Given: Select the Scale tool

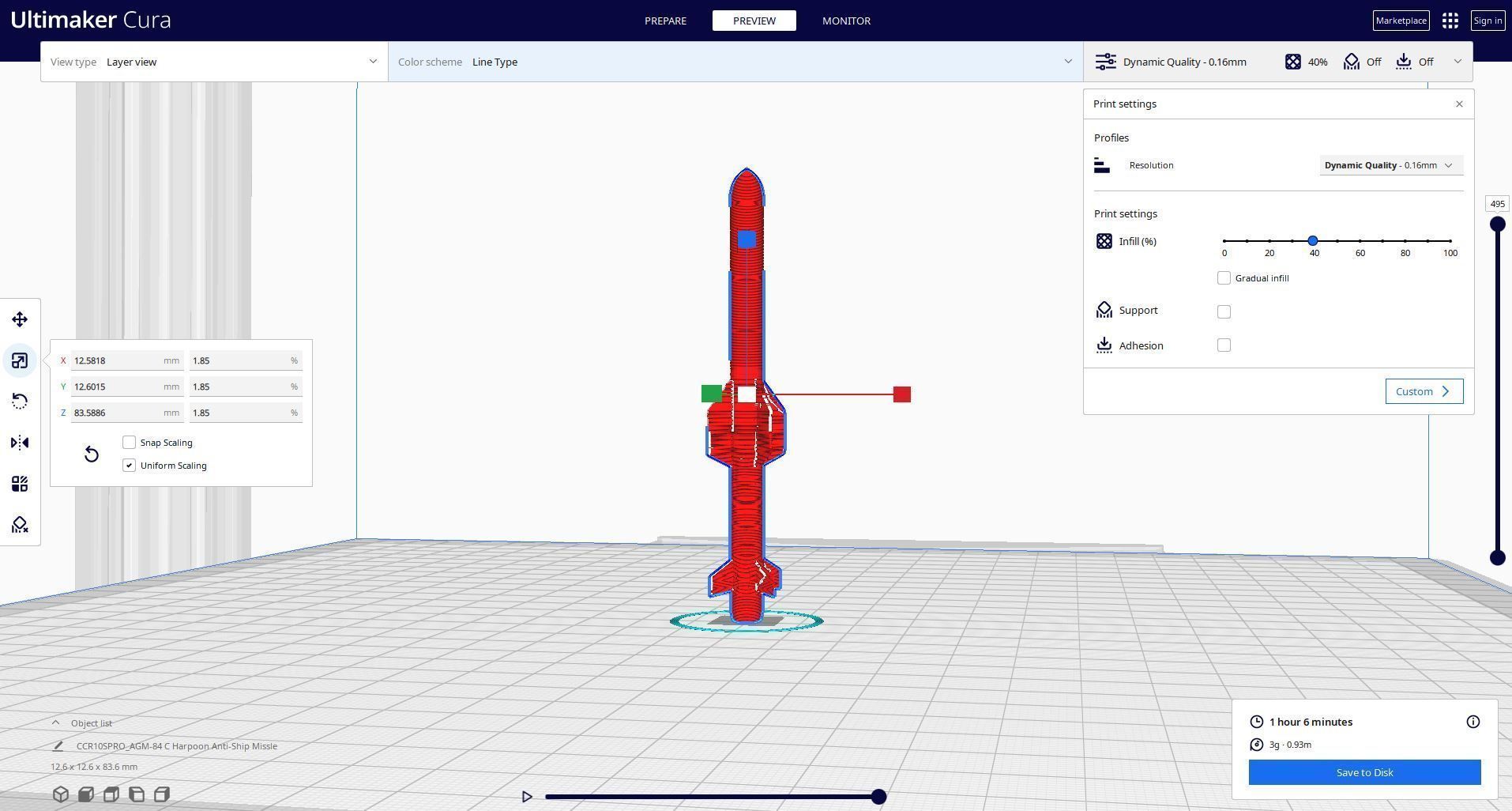Looking at the screenshot, I should pyautogui.click(x=20, y=361).
